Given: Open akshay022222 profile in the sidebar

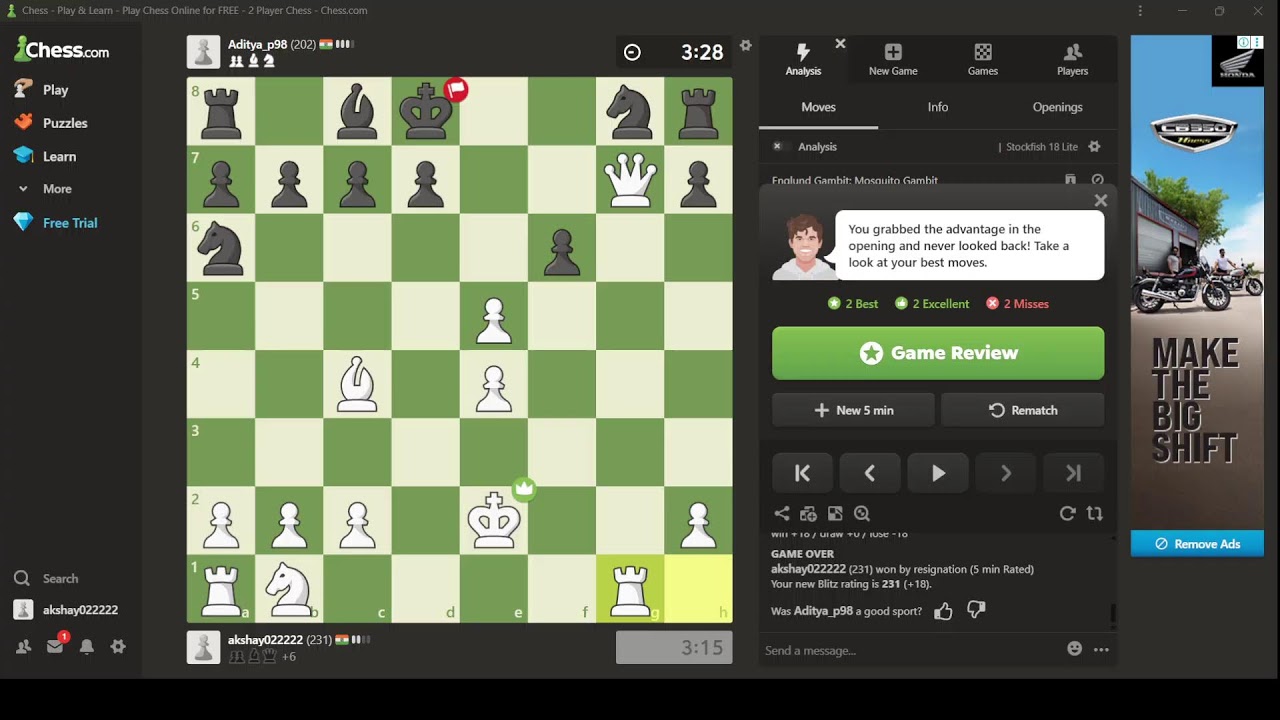Looking at the screenshot, I should [66, 610].
